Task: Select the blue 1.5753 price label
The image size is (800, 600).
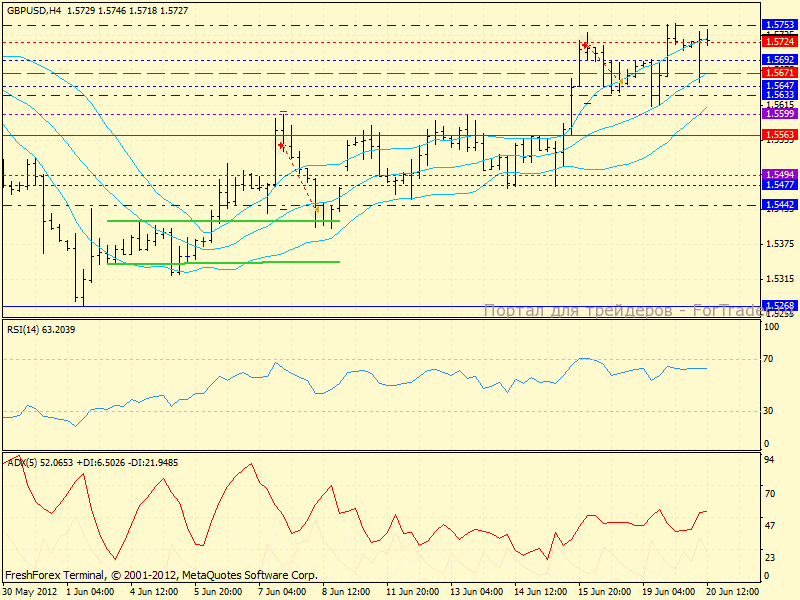Action: click(779, 25)
